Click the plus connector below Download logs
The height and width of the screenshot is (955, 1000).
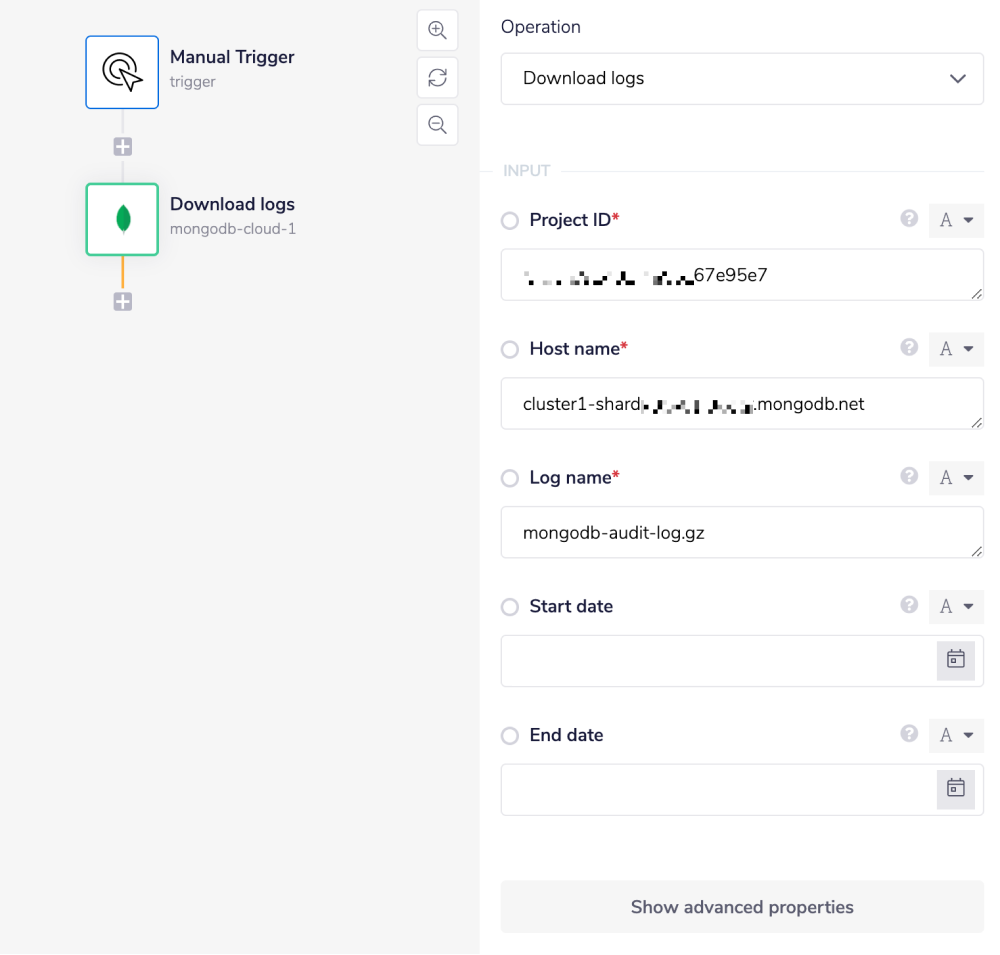coord(122,300)
